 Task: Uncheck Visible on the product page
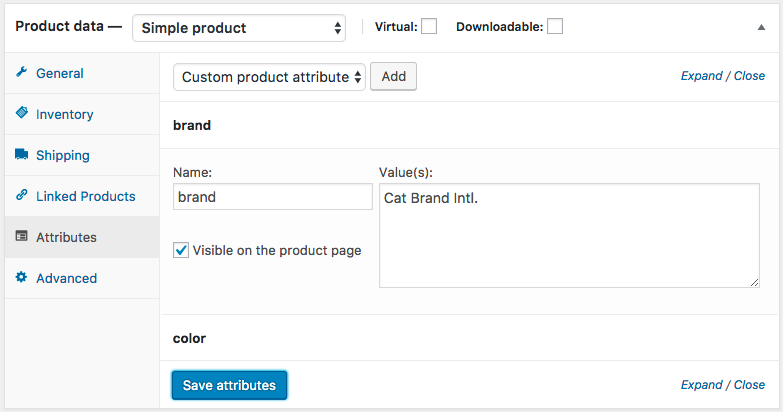[x=181, y=250]
